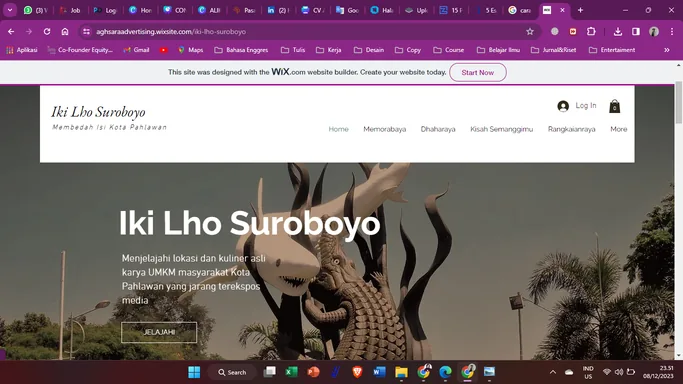The image size is (683, 384).
Task: View site information in address bar
Action: pyautogui.click(x=86, y=31)
